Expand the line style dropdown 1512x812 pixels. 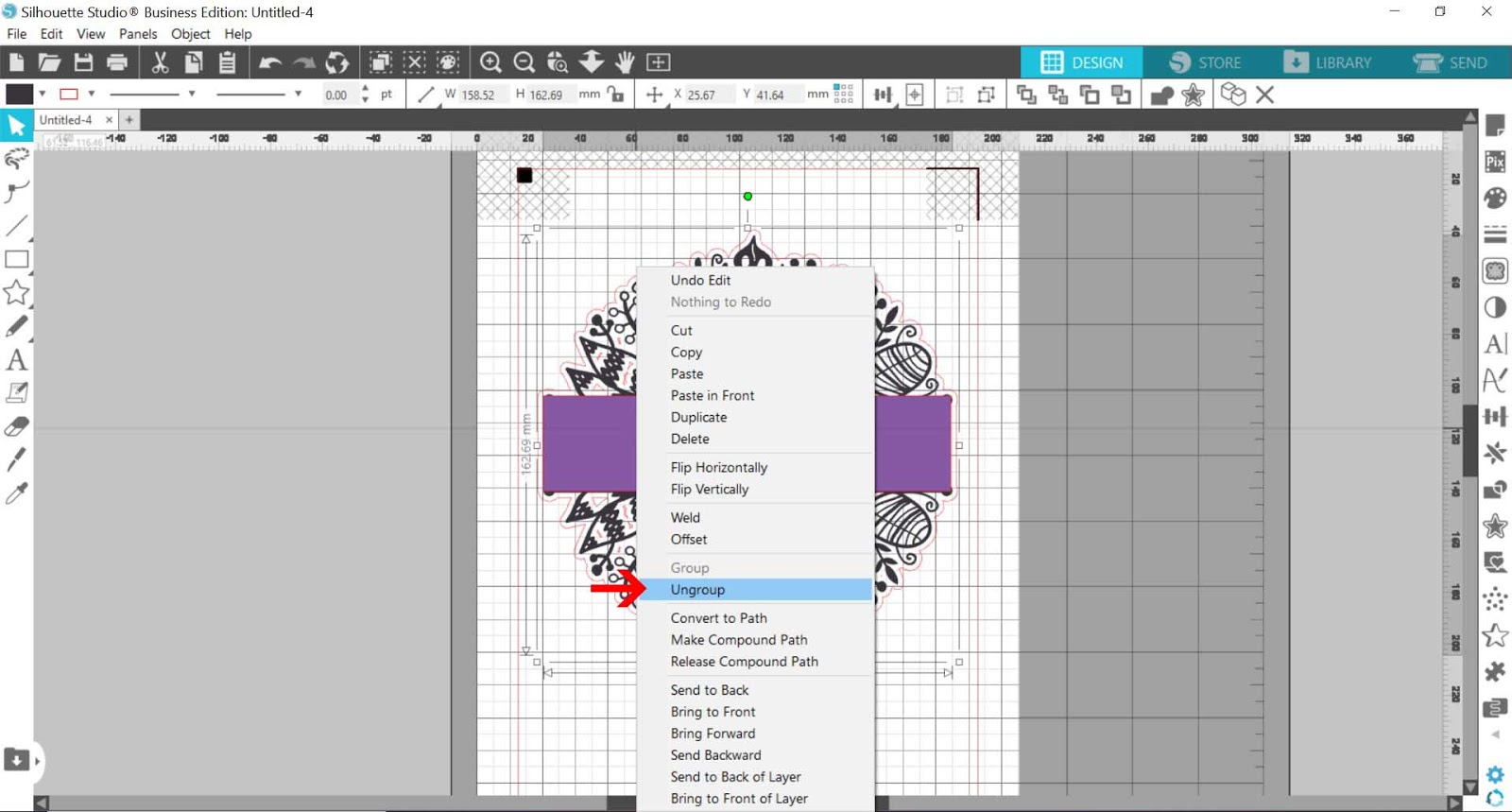[191, 94]
